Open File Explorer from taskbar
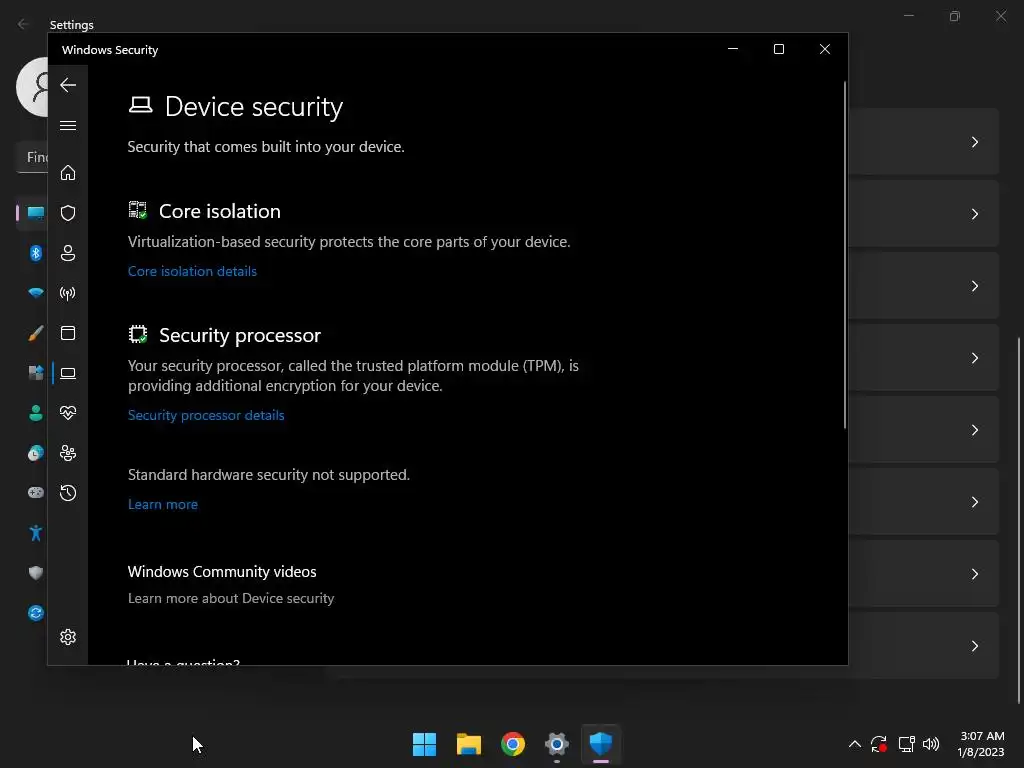The height and width of the screenshot is (768, 1024). pos(469,744)
